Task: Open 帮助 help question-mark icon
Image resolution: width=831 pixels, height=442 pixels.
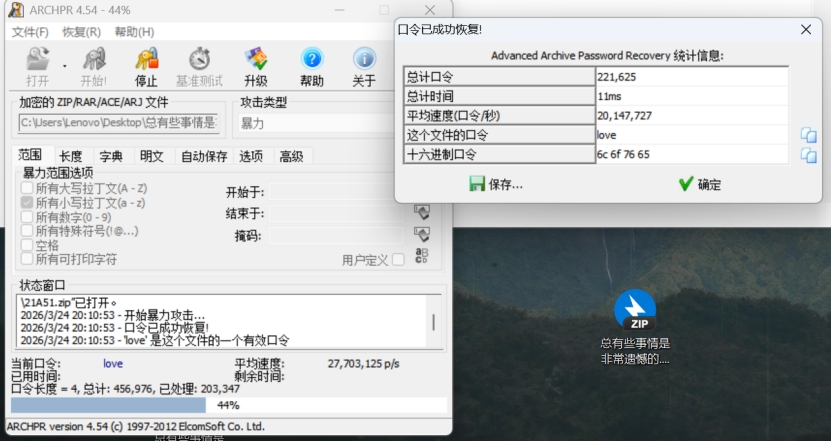Action: [x=312, y=59]
